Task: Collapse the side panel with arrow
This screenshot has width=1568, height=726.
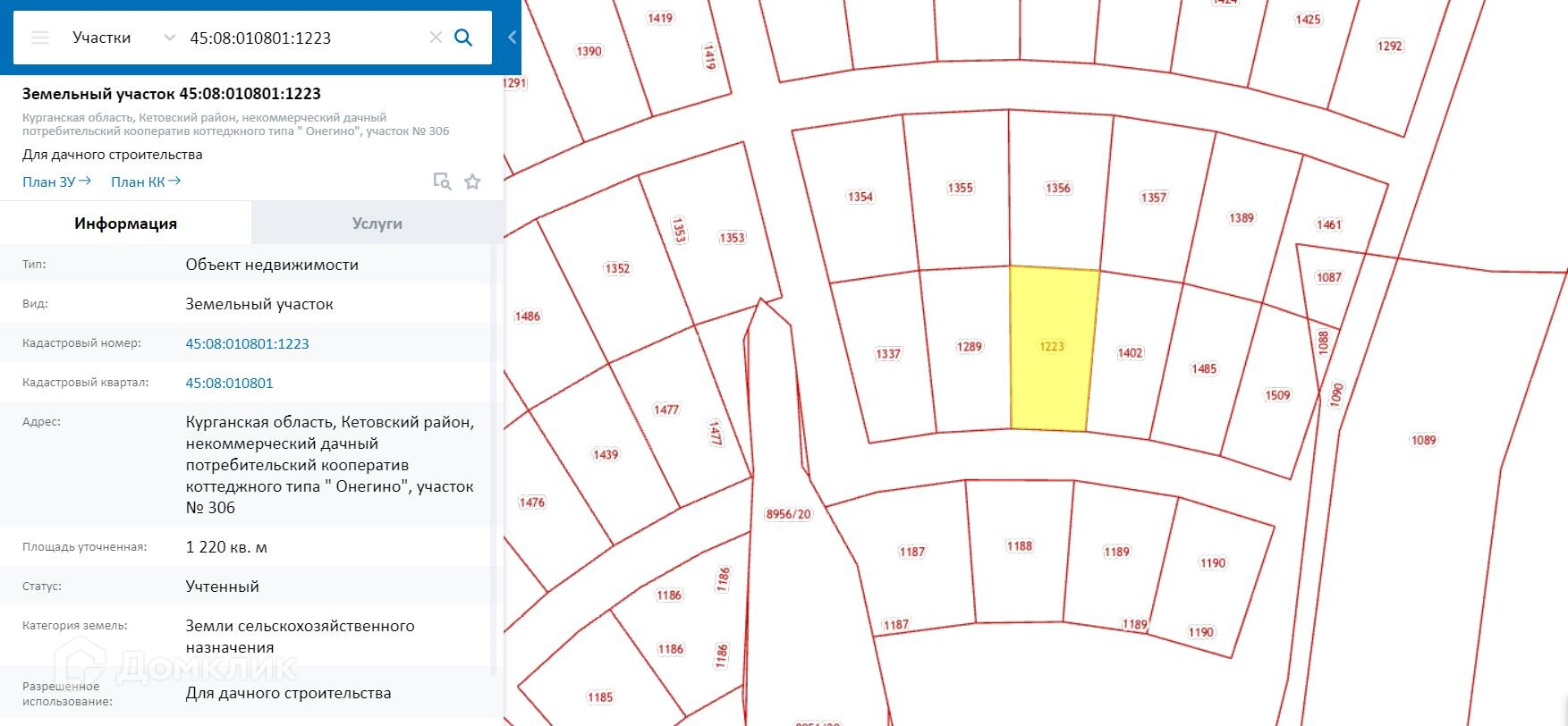Action: pyautogui.click(x=512, y=38)
